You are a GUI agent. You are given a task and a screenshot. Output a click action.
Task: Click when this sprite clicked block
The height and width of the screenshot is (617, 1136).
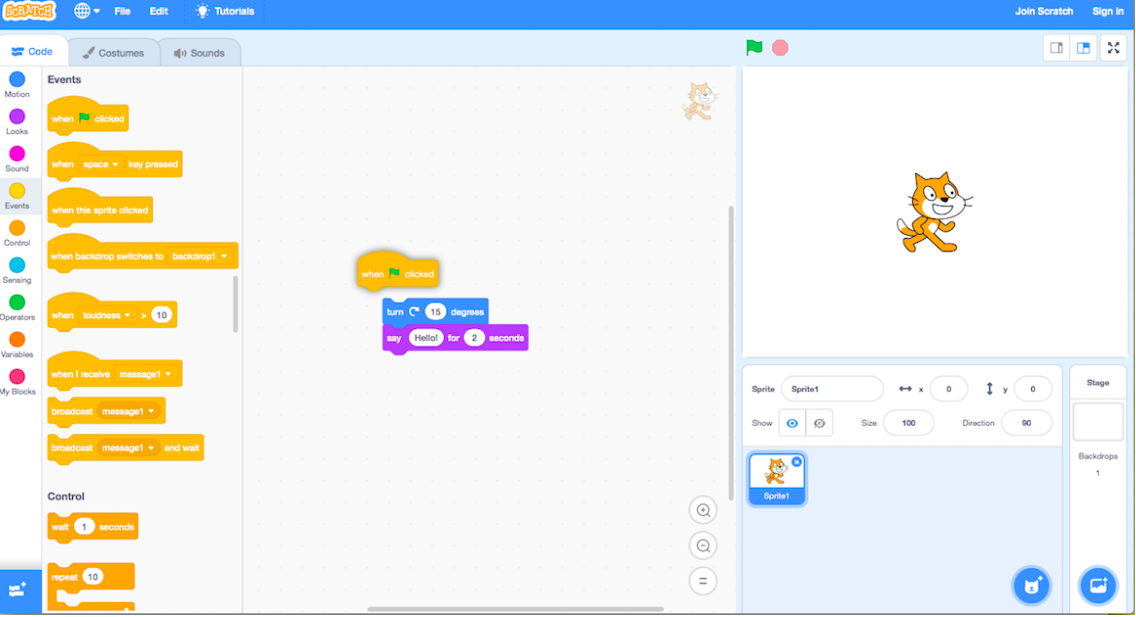click(x=100, y=210)
